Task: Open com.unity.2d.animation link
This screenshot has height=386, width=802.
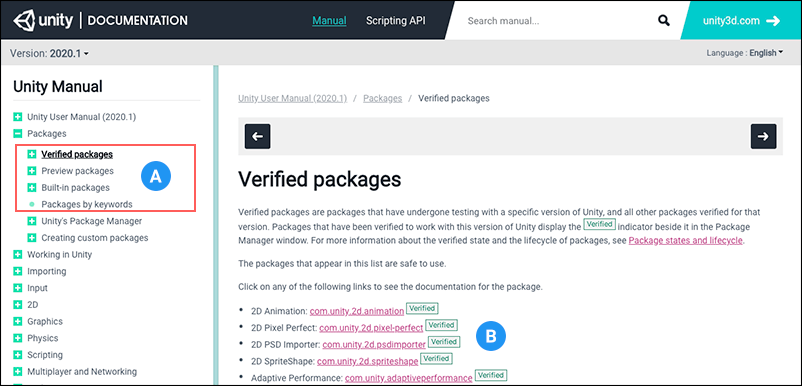Action: tap(357, 311)
